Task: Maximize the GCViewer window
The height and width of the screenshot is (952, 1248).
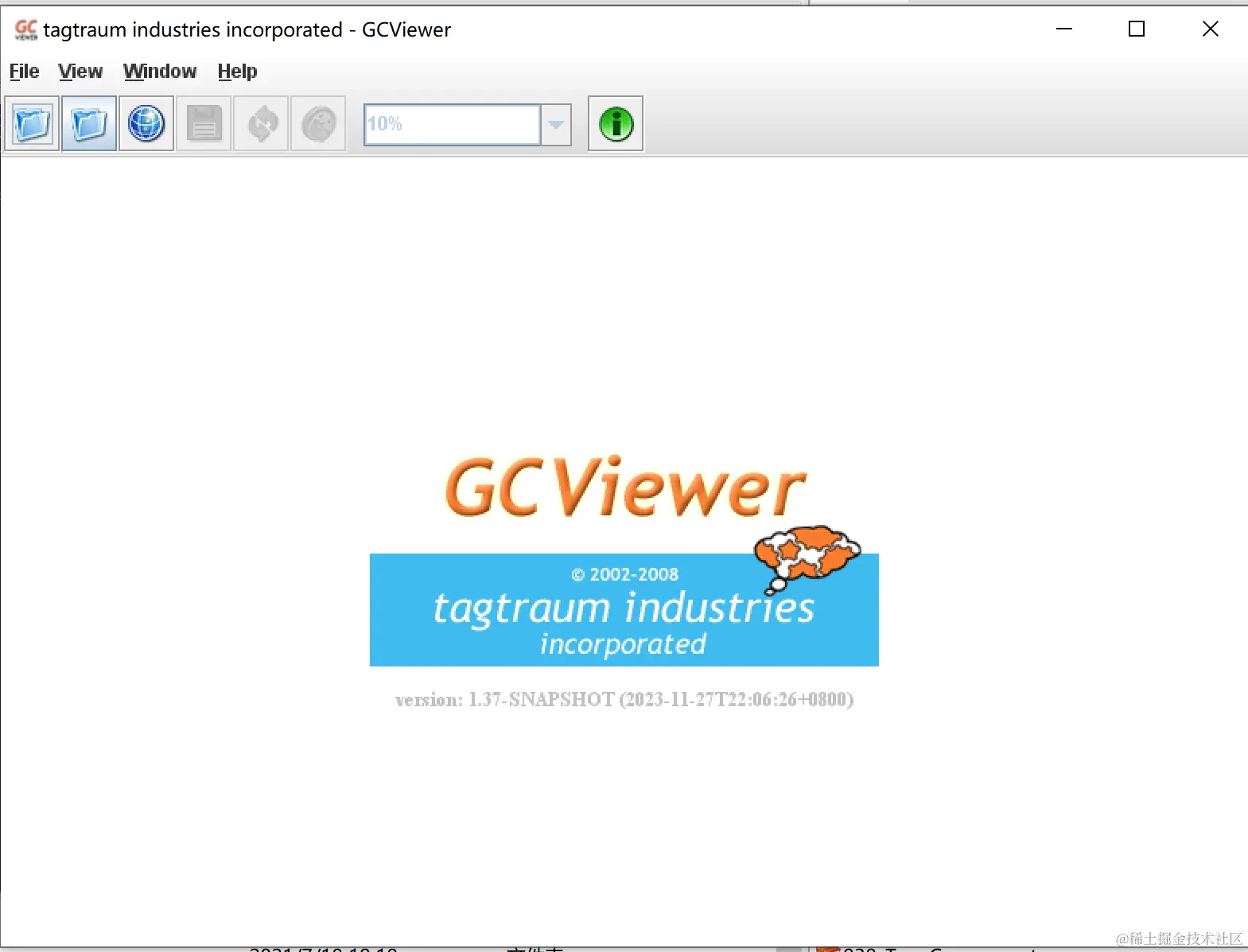Action: 1137,29
